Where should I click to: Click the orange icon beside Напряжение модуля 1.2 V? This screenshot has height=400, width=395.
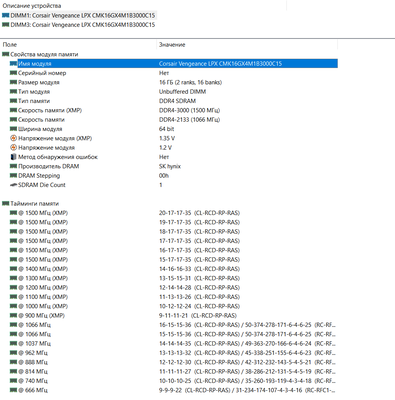coord(13,147)
